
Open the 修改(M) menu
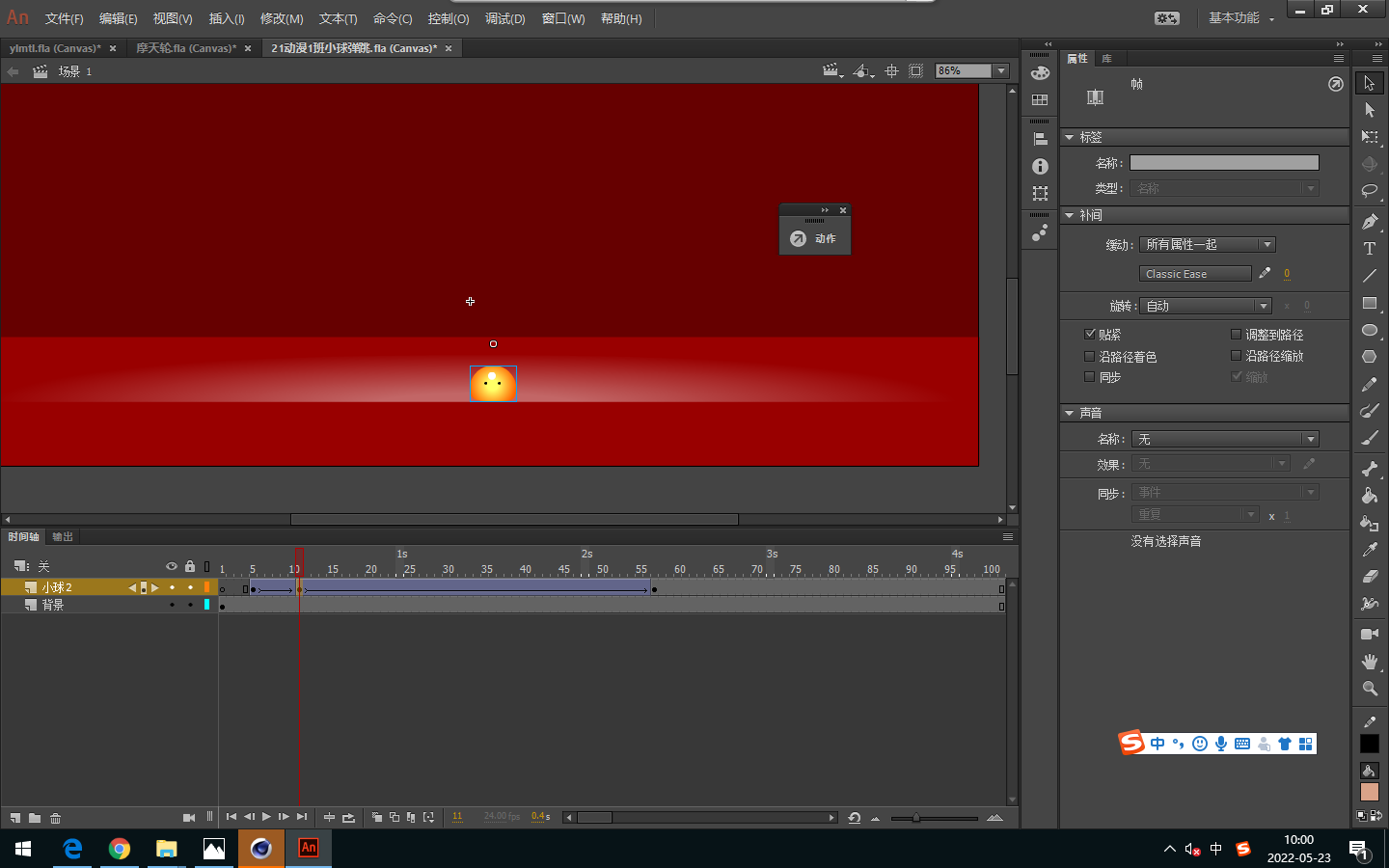pos(281,18)
